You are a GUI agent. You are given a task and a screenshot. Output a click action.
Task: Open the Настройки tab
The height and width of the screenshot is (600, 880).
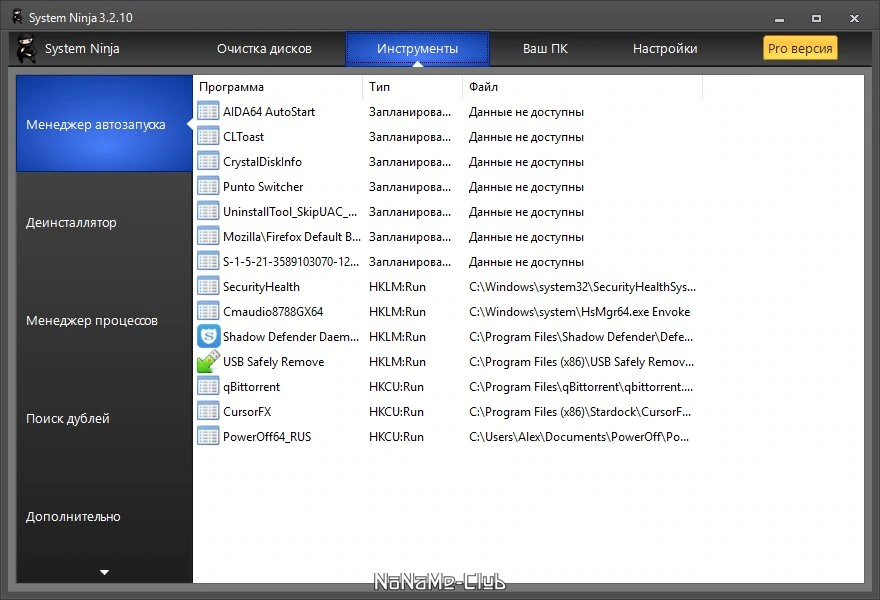click(x=665, y=49)
